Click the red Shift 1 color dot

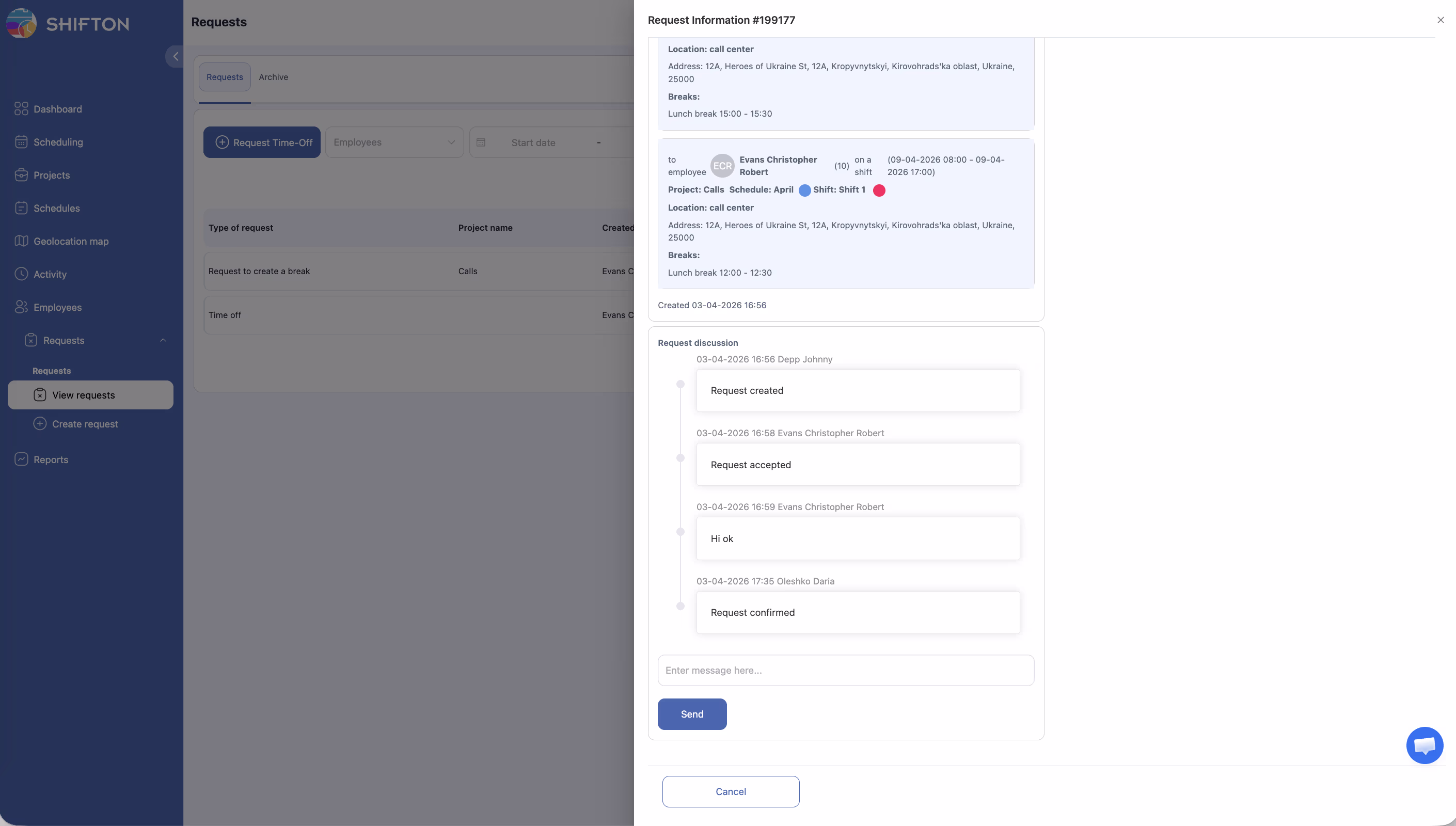pyautogui.click(x=879, y=190)
